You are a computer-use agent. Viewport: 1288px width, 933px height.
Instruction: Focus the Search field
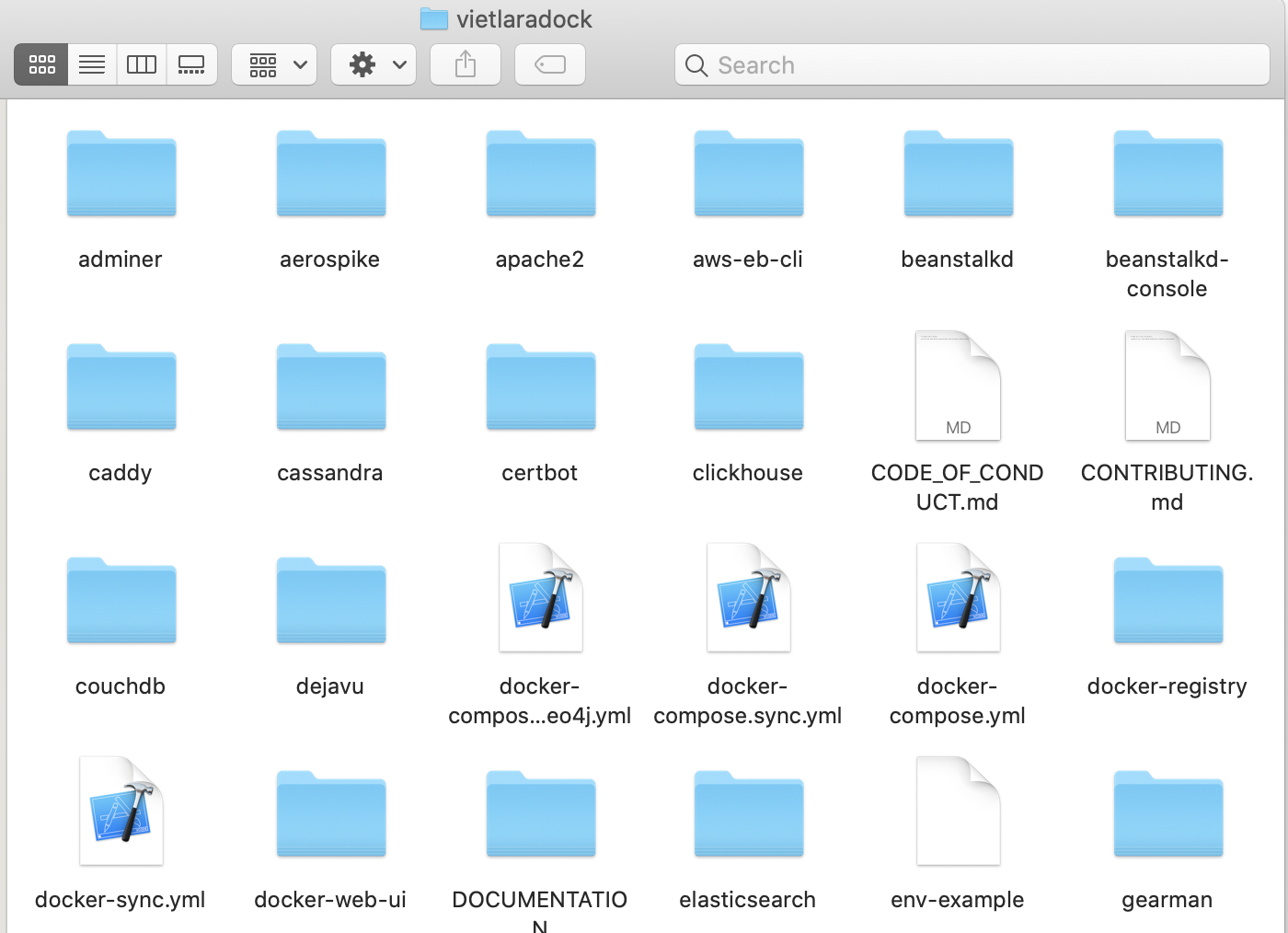coord(972,64)
